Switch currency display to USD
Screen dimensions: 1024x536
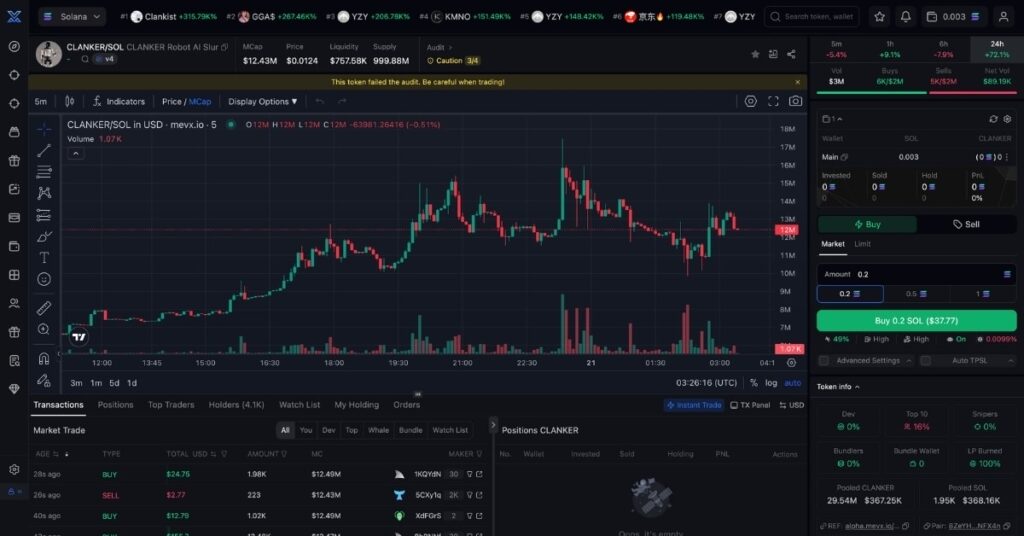tap(792, 405)
